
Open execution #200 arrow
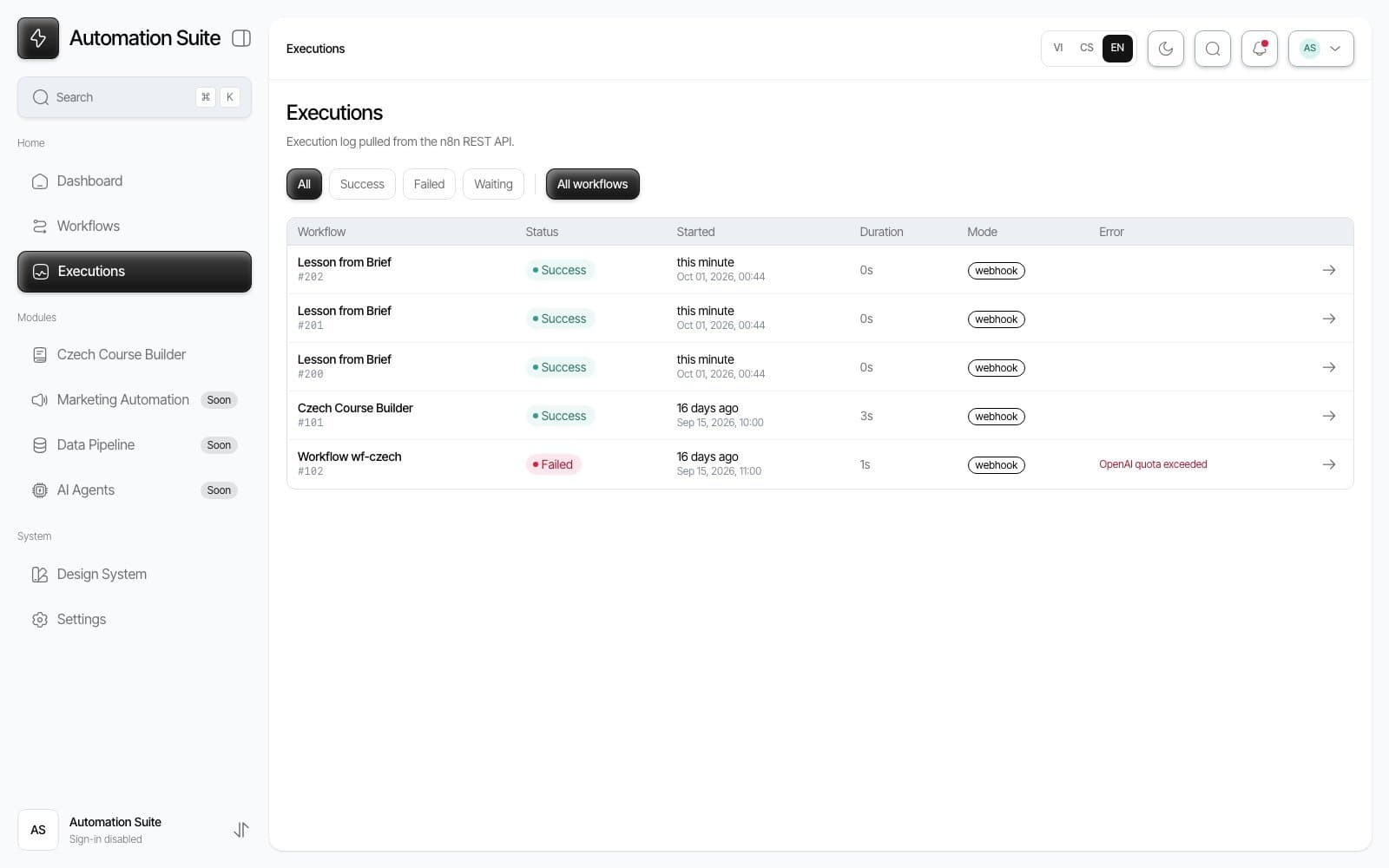click(x=1328, y=367)
